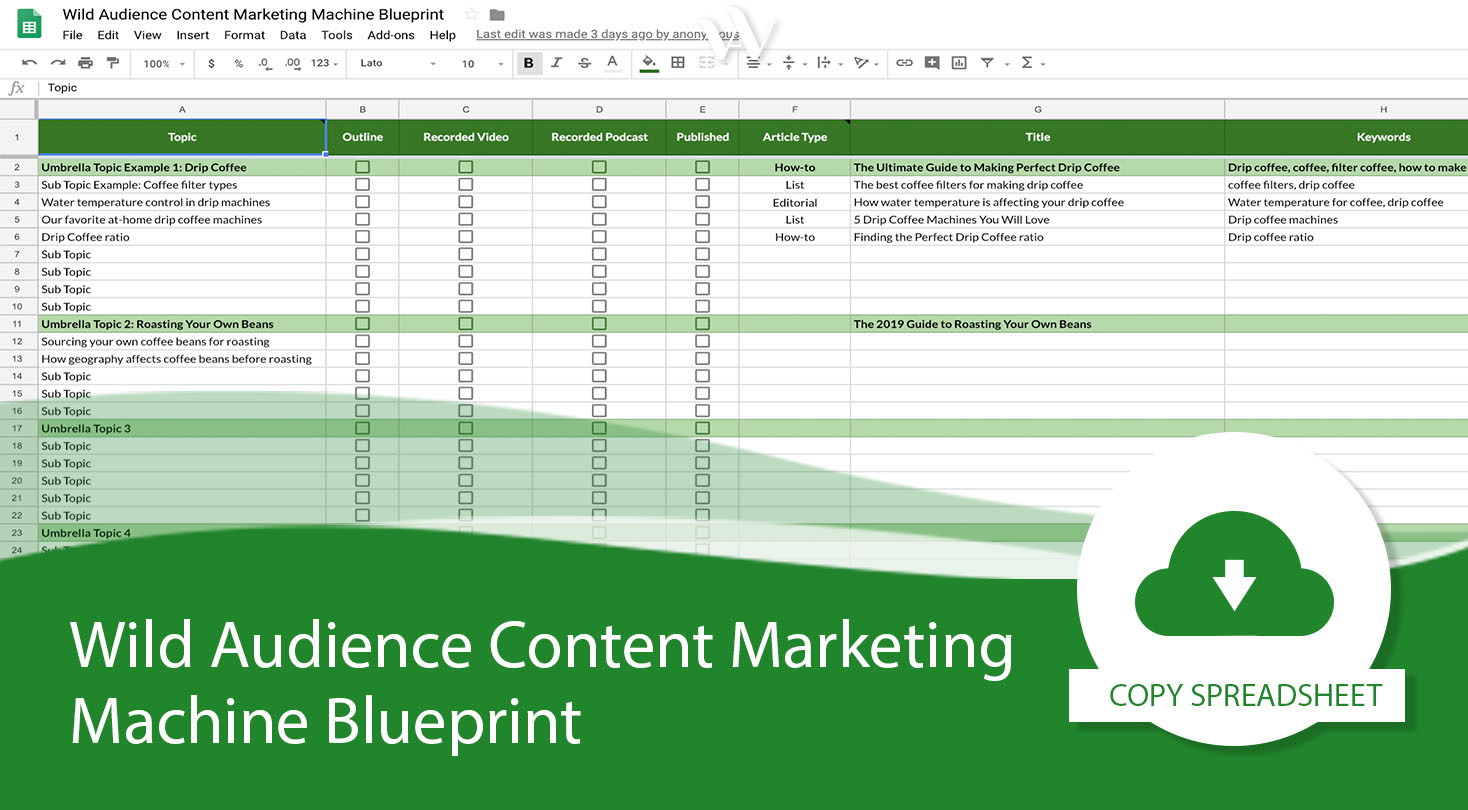The image size is (1468, 810).
Task: Format as currency with the dollar icon
Action: pos(211,63)
